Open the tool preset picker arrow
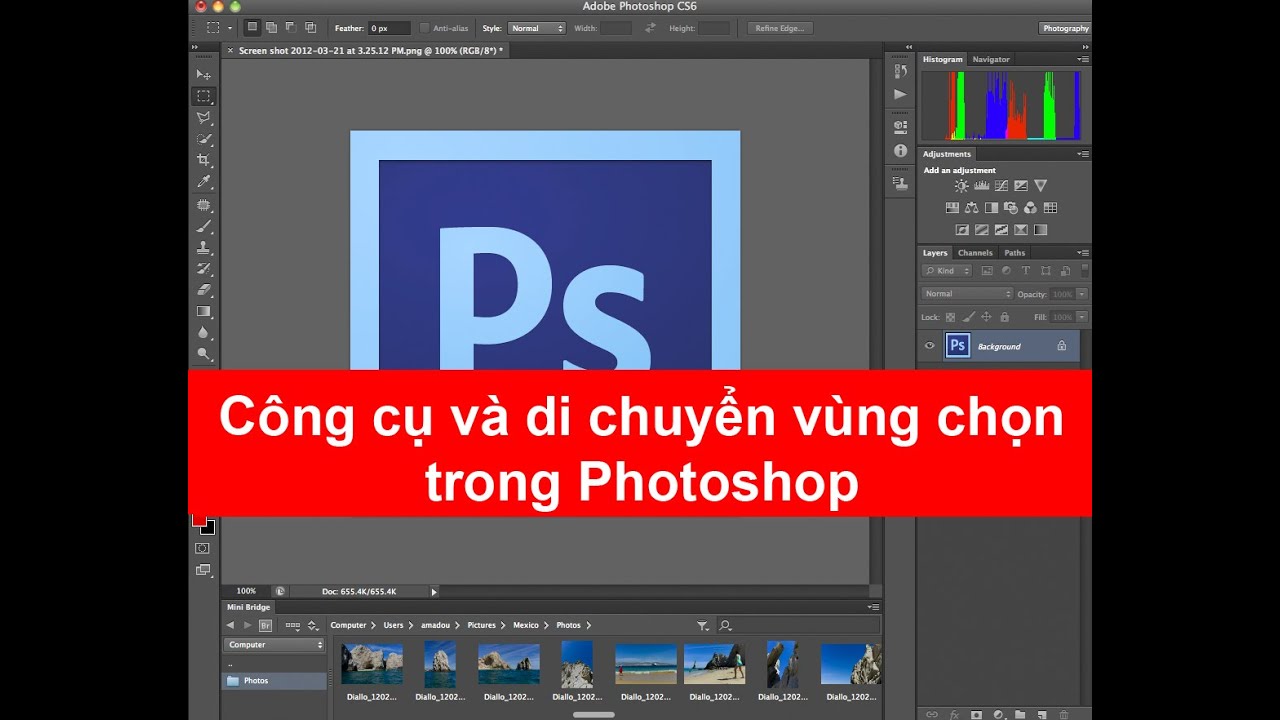 pos(229,28)
